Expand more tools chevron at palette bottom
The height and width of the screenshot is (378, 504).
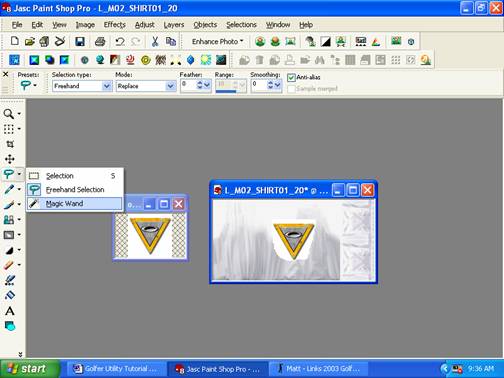20,354
